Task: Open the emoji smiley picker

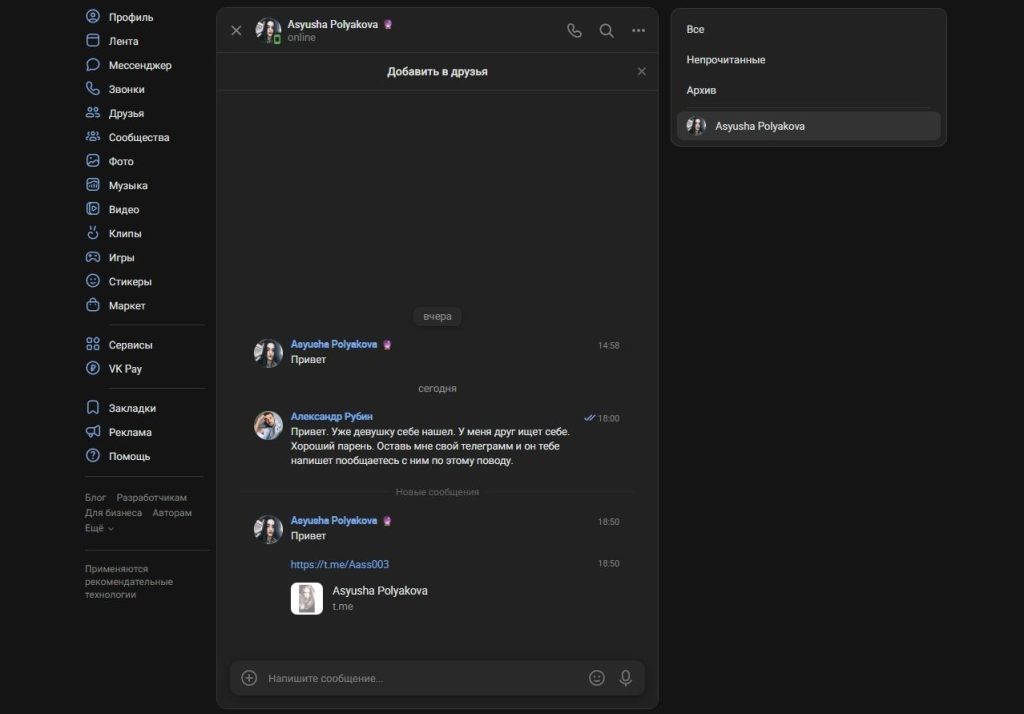Action: [x=597, y=678]
